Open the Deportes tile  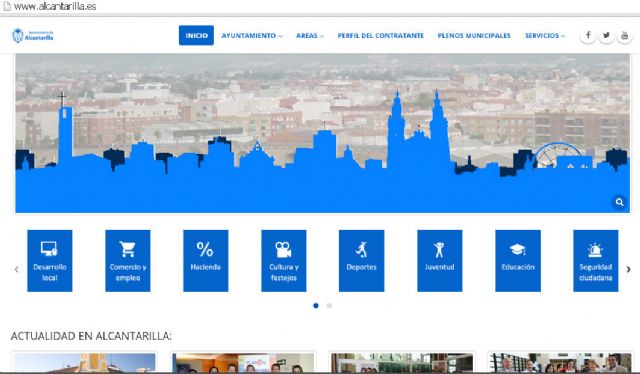point(362,261)
